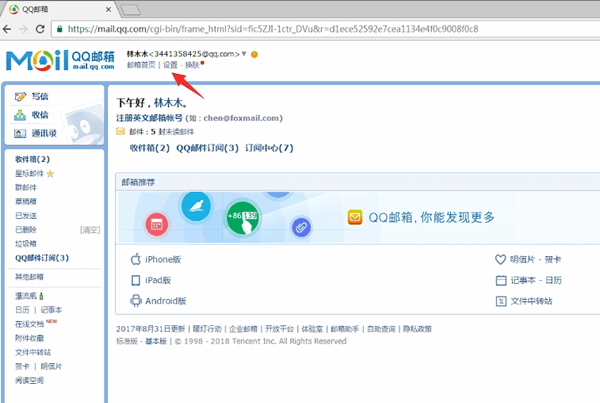Open 附件收藏 attachment favorites
Image resolution: width=600 pixels, height=403 pixels.
pos(29,338)
